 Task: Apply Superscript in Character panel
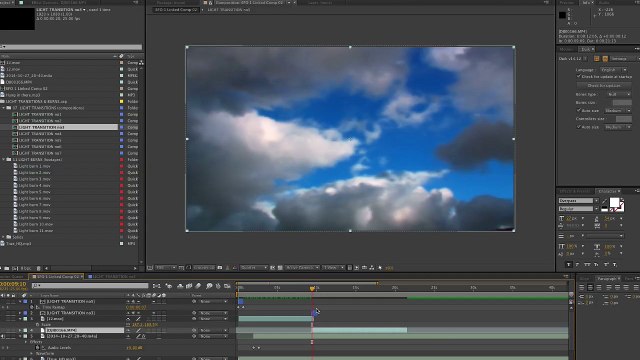(x=606, y=264)
